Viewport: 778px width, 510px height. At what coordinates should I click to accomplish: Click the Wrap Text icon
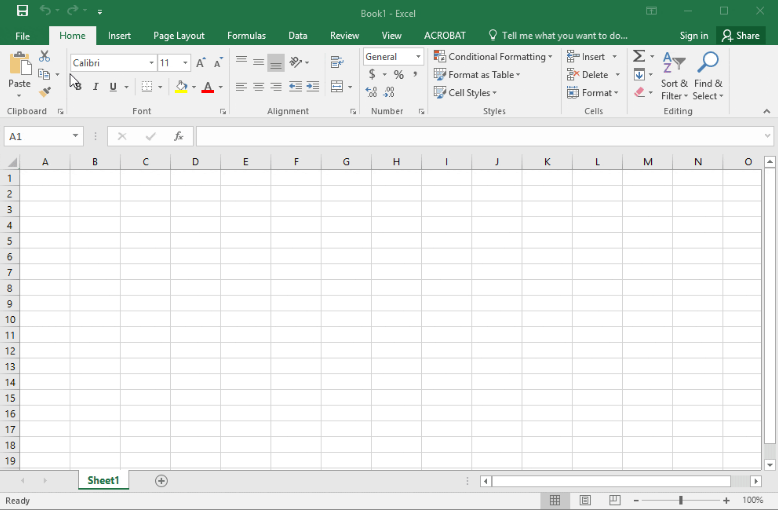[x=337, y=62]
